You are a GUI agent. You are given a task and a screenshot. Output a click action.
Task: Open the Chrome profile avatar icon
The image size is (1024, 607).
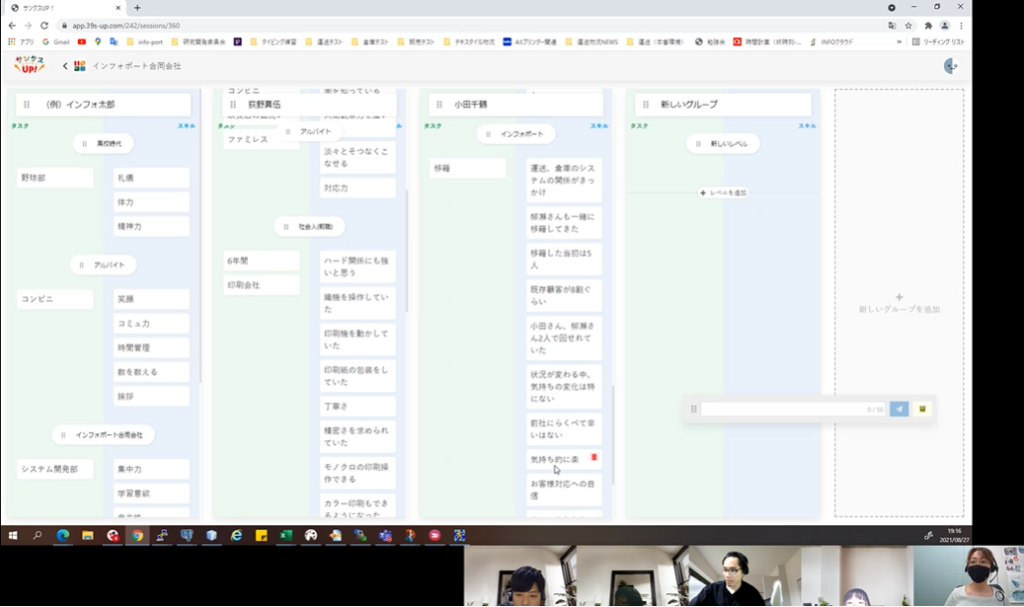click(944, 25)
